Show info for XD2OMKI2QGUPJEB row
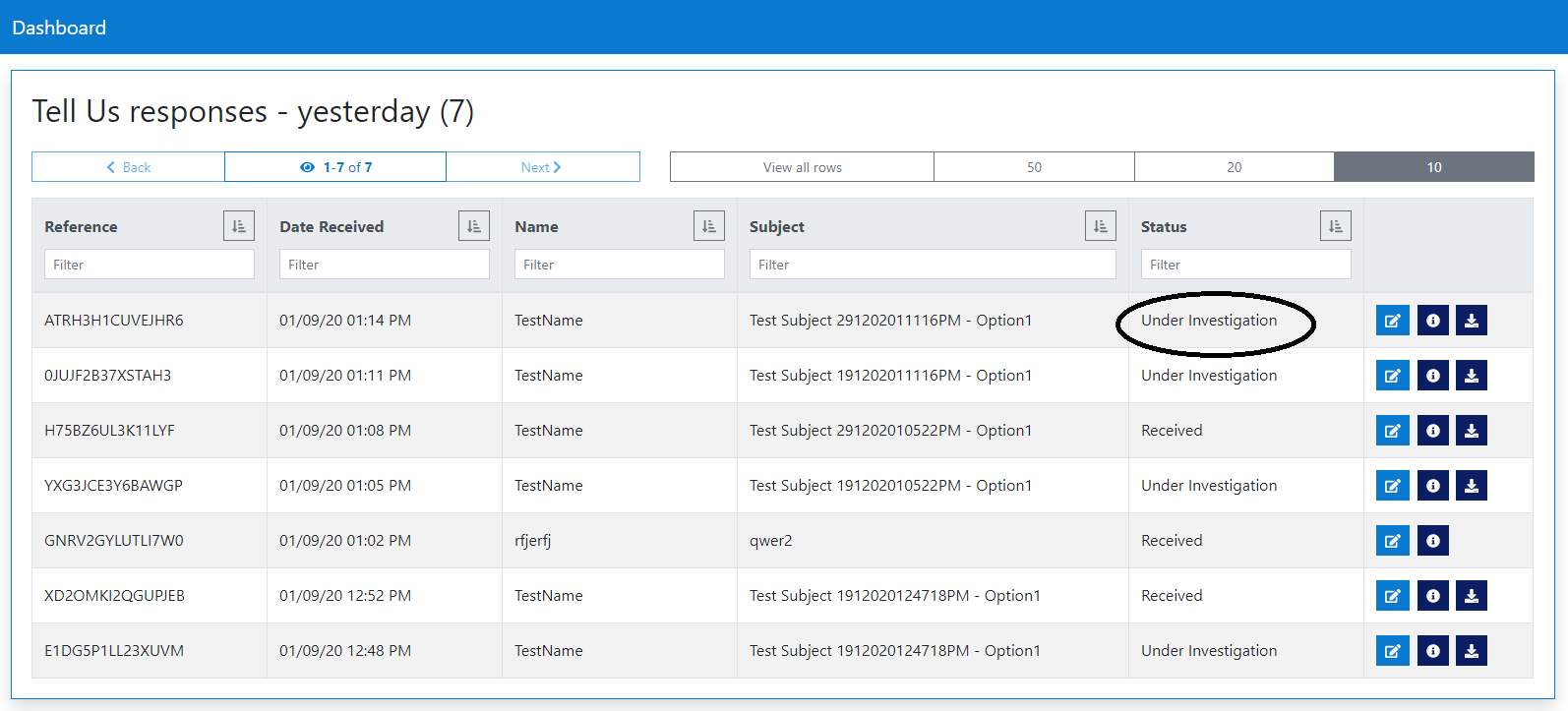The width and height of the screenshot is (1568, 711). 1432,596
